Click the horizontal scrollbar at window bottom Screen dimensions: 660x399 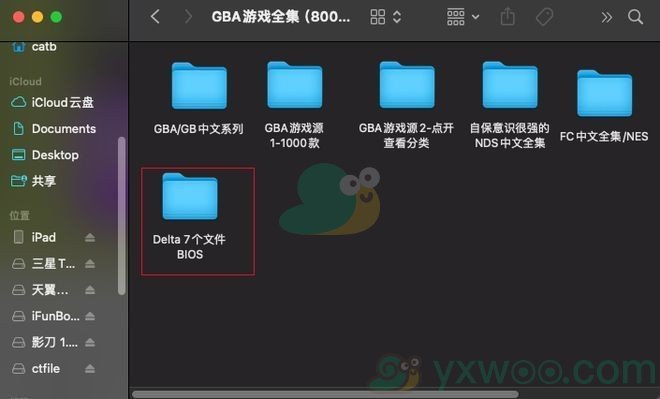coord(325,394)
